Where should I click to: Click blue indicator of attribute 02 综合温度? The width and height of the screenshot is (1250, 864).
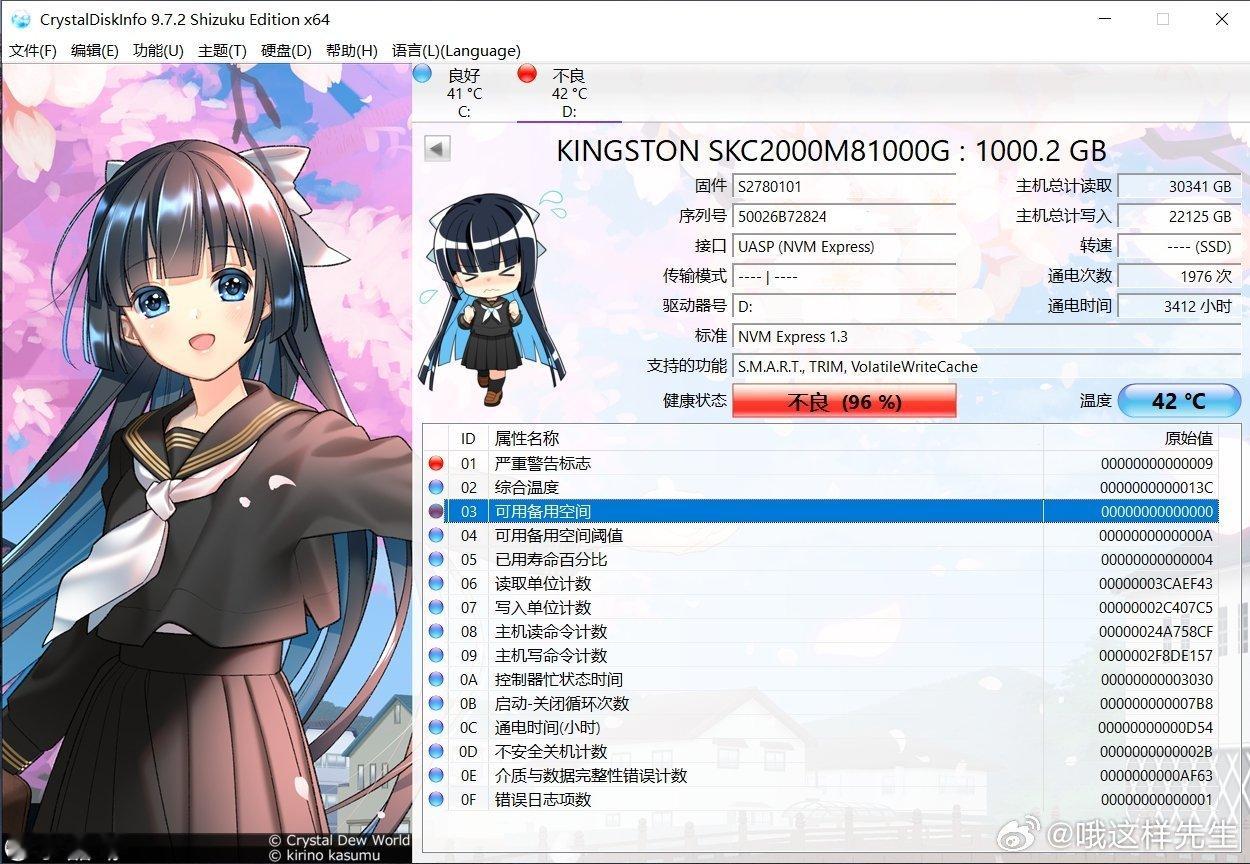coord(436,487)
